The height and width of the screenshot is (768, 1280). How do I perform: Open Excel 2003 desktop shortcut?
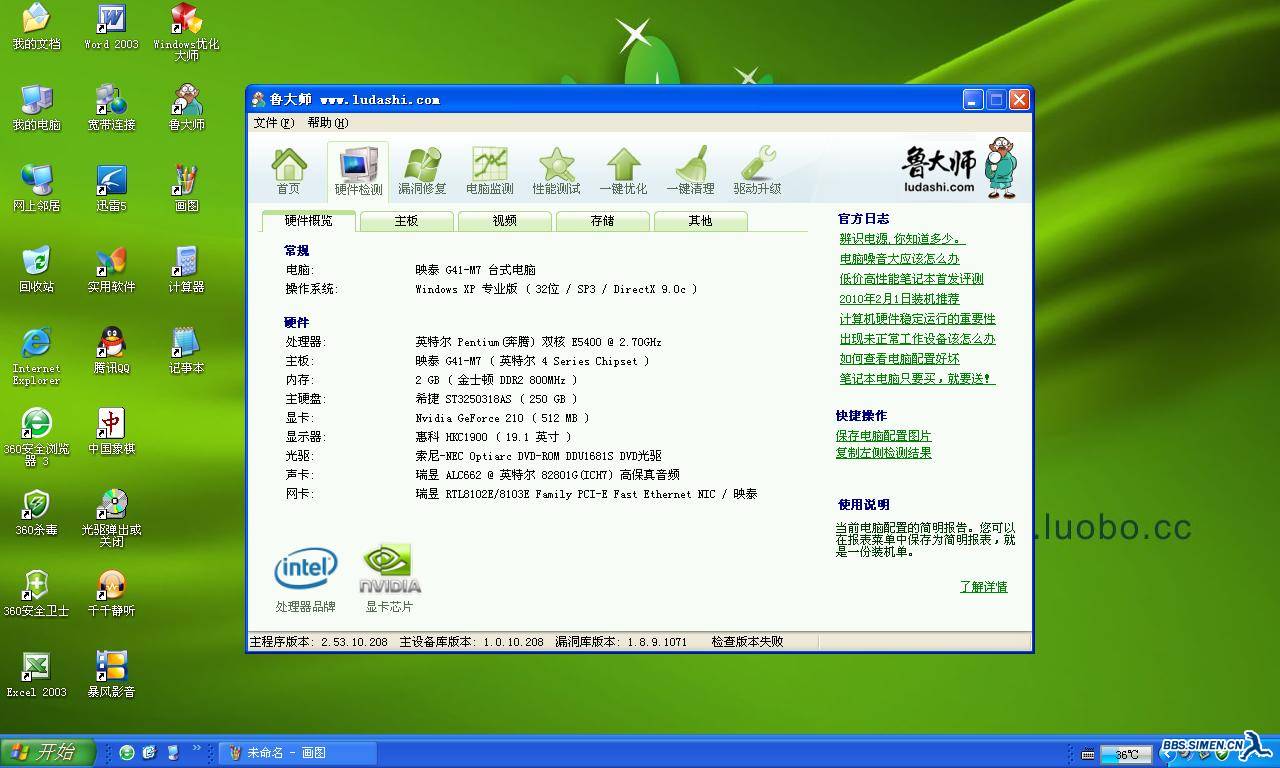pos(36,675)
